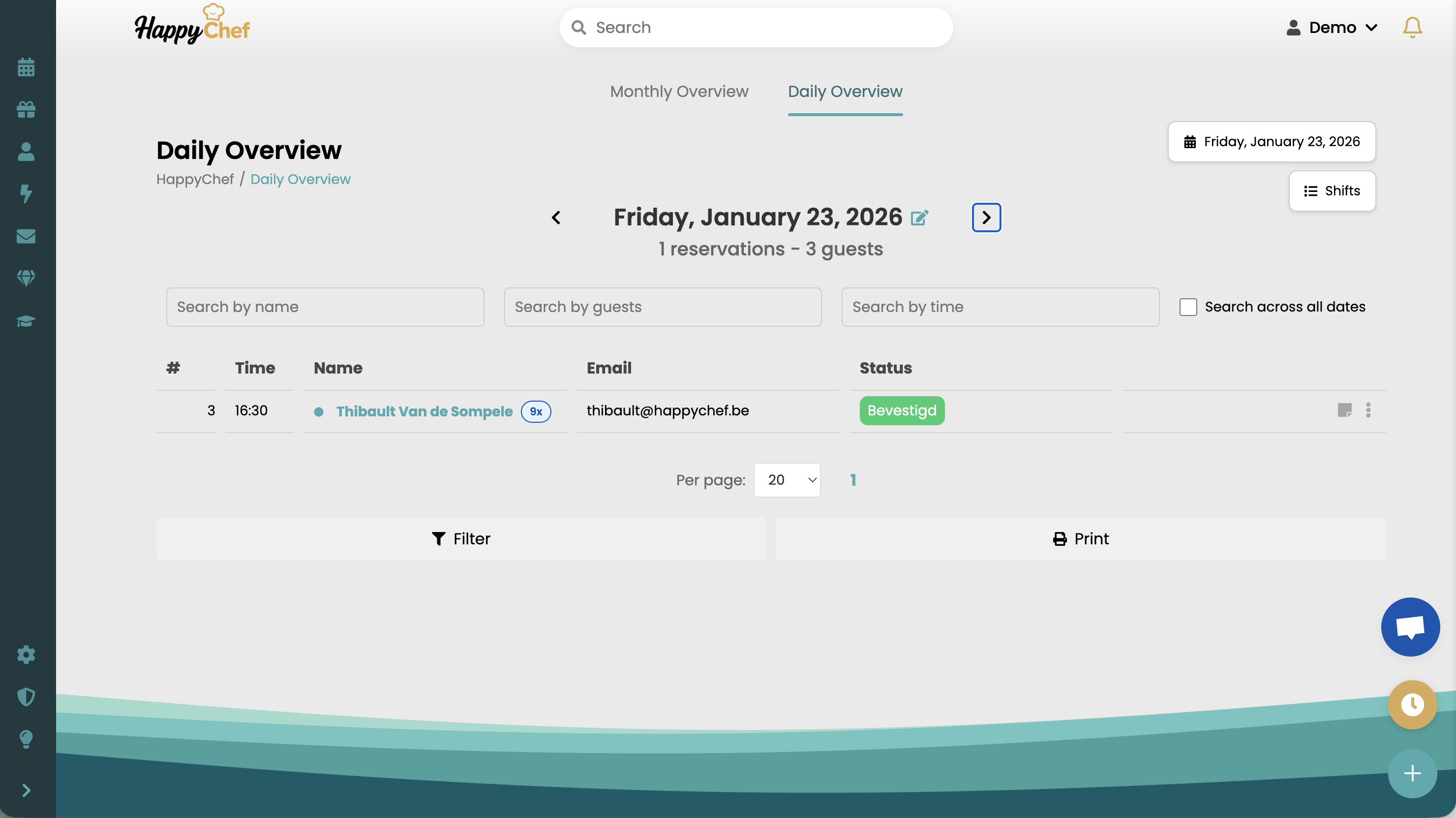This screenshot has height=818, width=1456.
Task: Open the Shifts panel
Action: (x=1332, y=190)
